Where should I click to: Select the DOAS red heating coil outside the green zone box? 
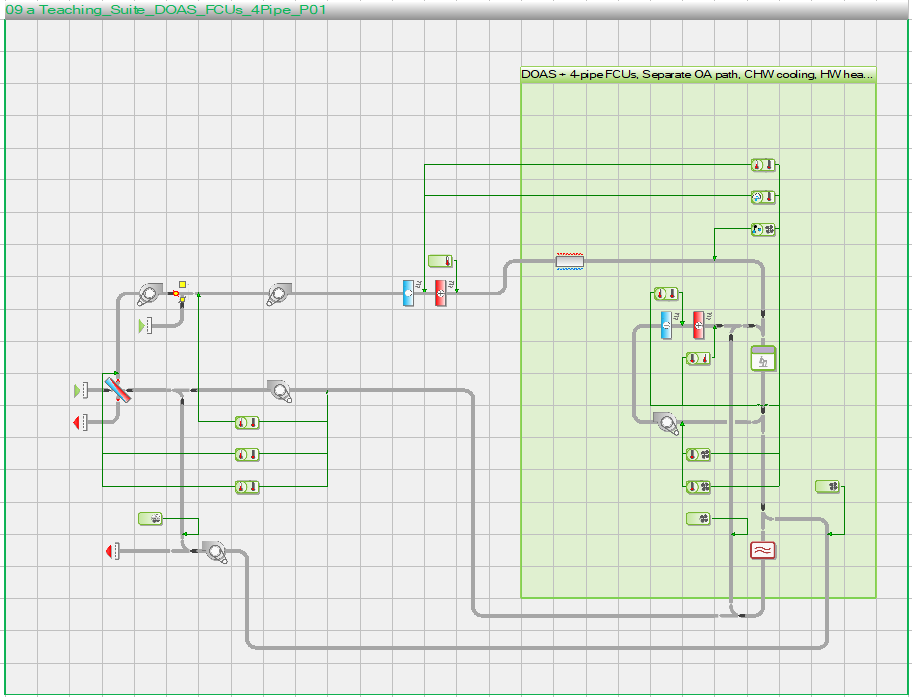point(441,293)
